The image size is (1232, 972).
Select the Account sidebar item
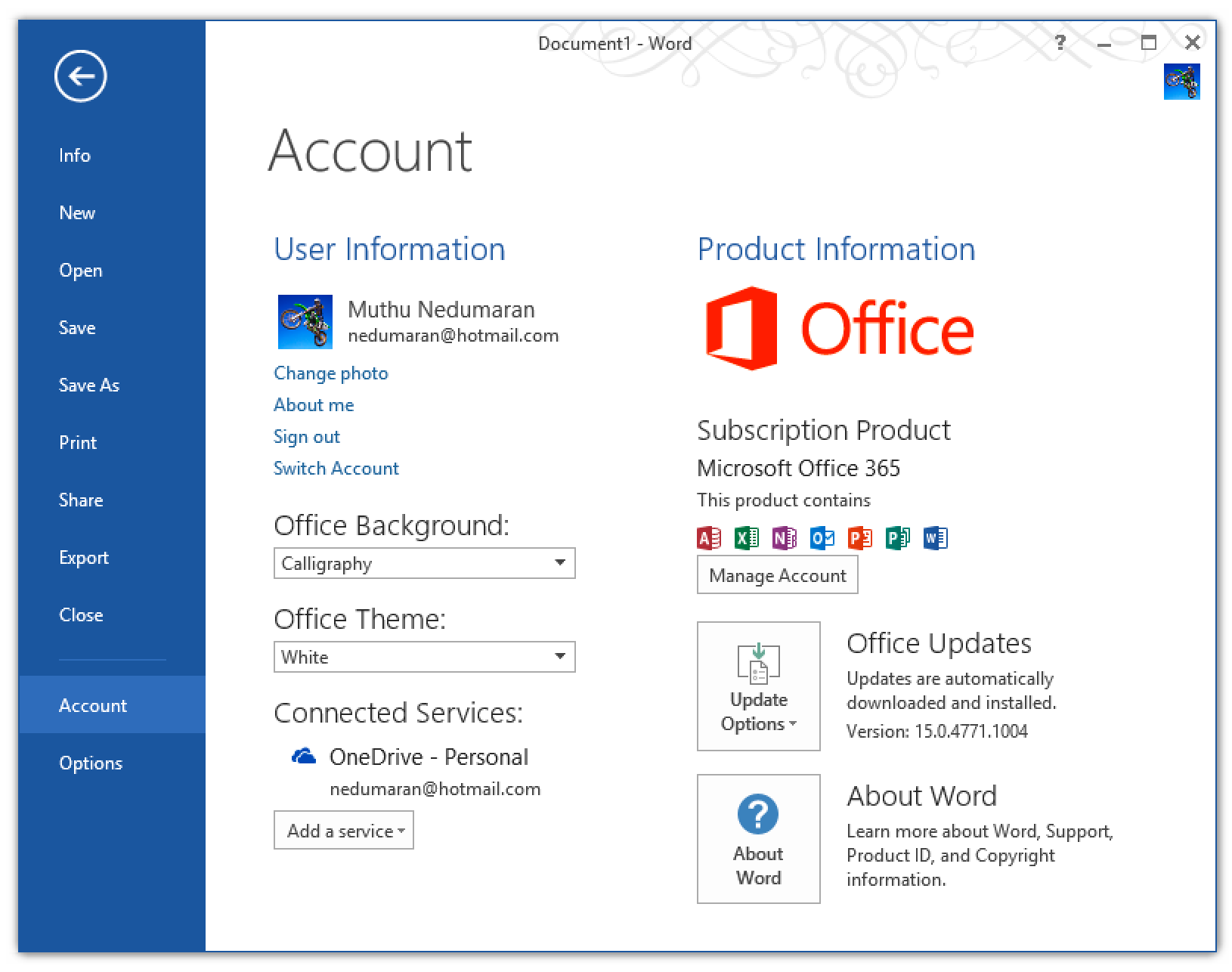(112, 704)
